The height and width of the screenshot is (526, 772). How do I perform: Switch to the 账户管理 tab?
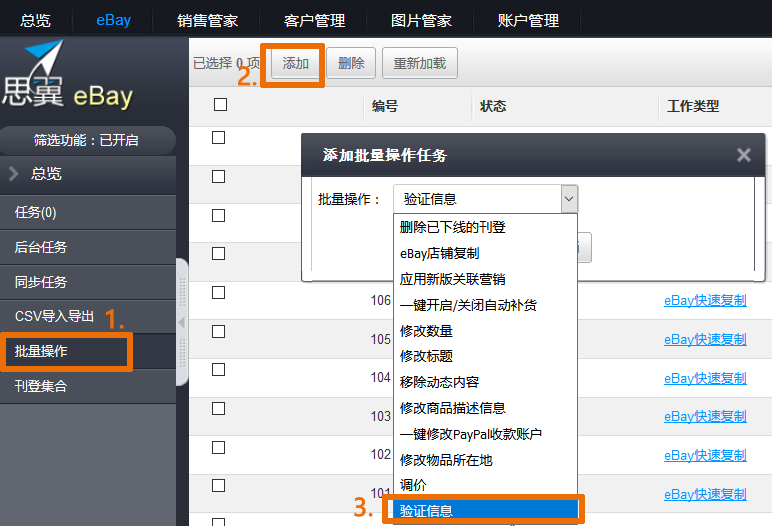(528, 20)
